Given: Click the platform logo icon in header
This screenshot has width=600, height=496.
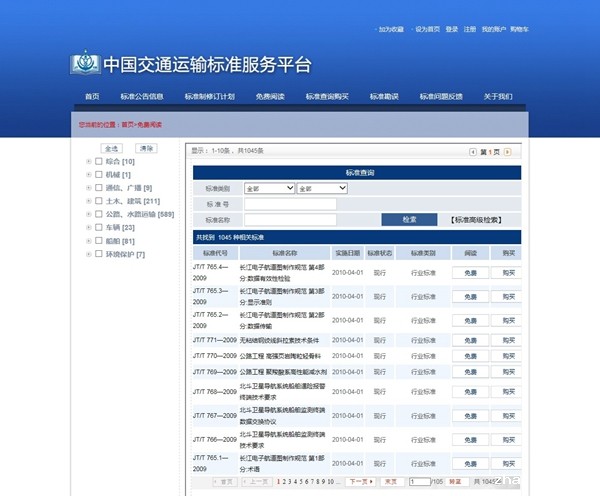Looking at the screenshot, I should (85, 64).
